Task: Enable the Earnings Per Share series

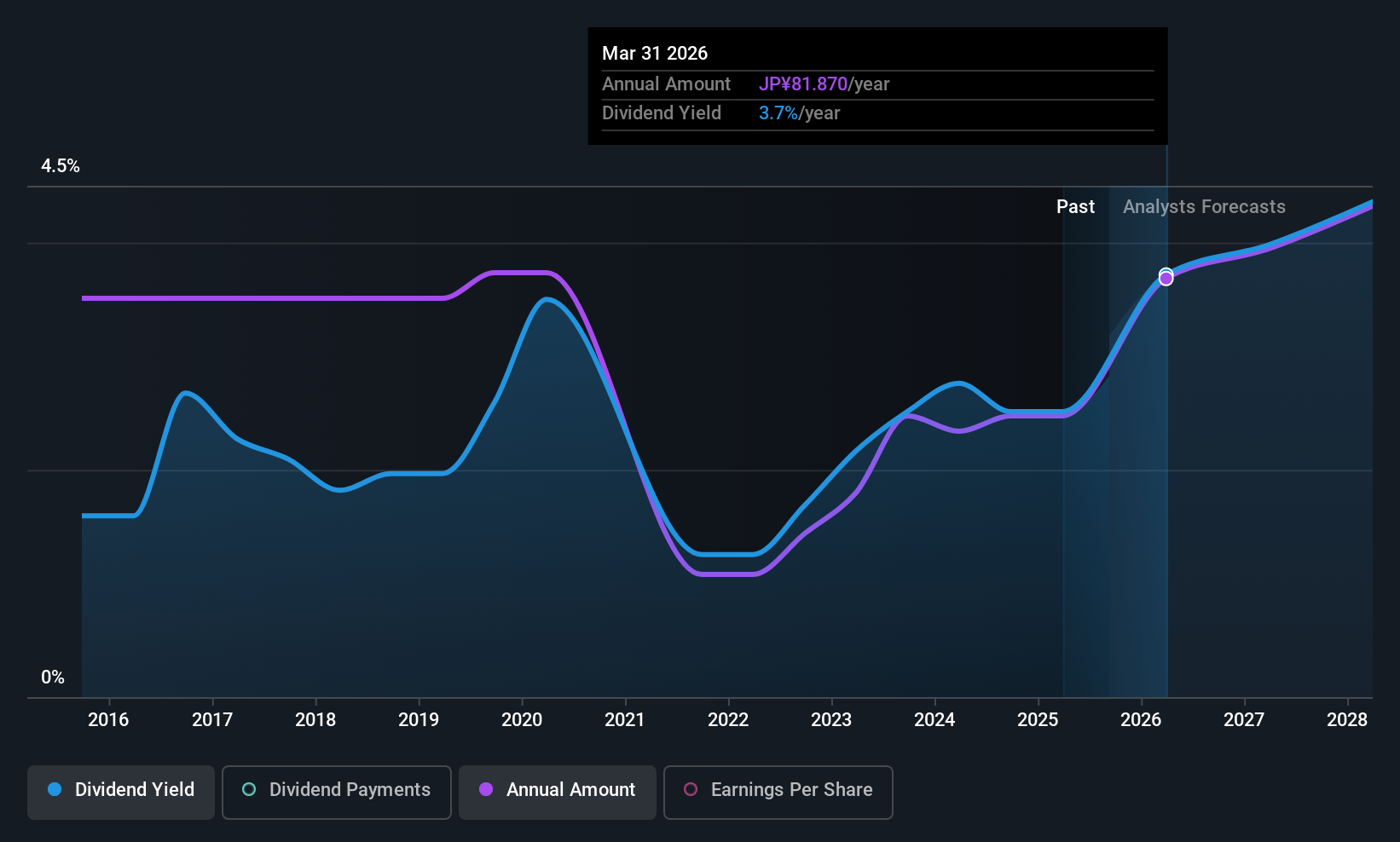Action: click(x=778, y=792)
